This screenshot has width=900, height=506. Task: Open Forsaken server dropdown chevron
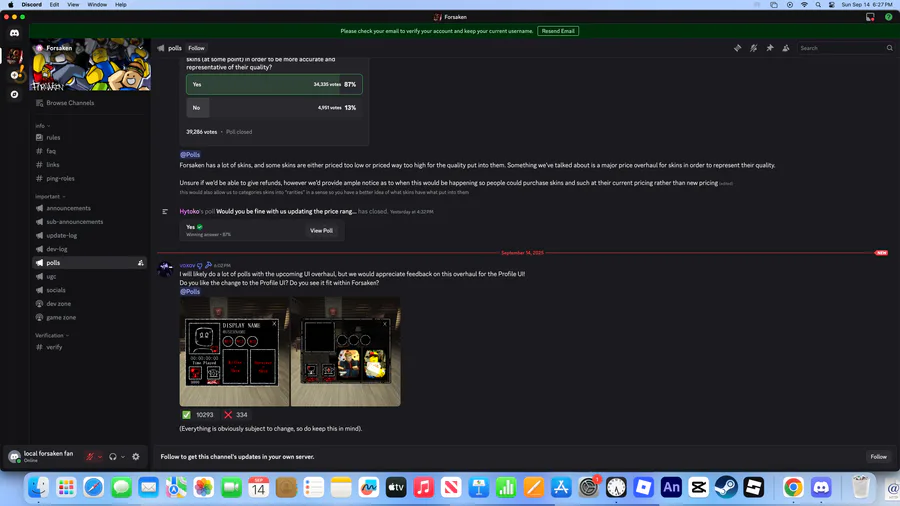[x=141, y=48]
